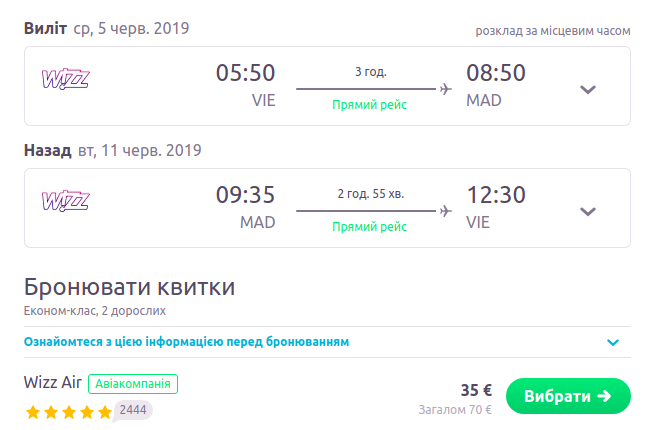650x430 pixels.
Task: Open the 2444 reviews count bubble
Action: 134,409
